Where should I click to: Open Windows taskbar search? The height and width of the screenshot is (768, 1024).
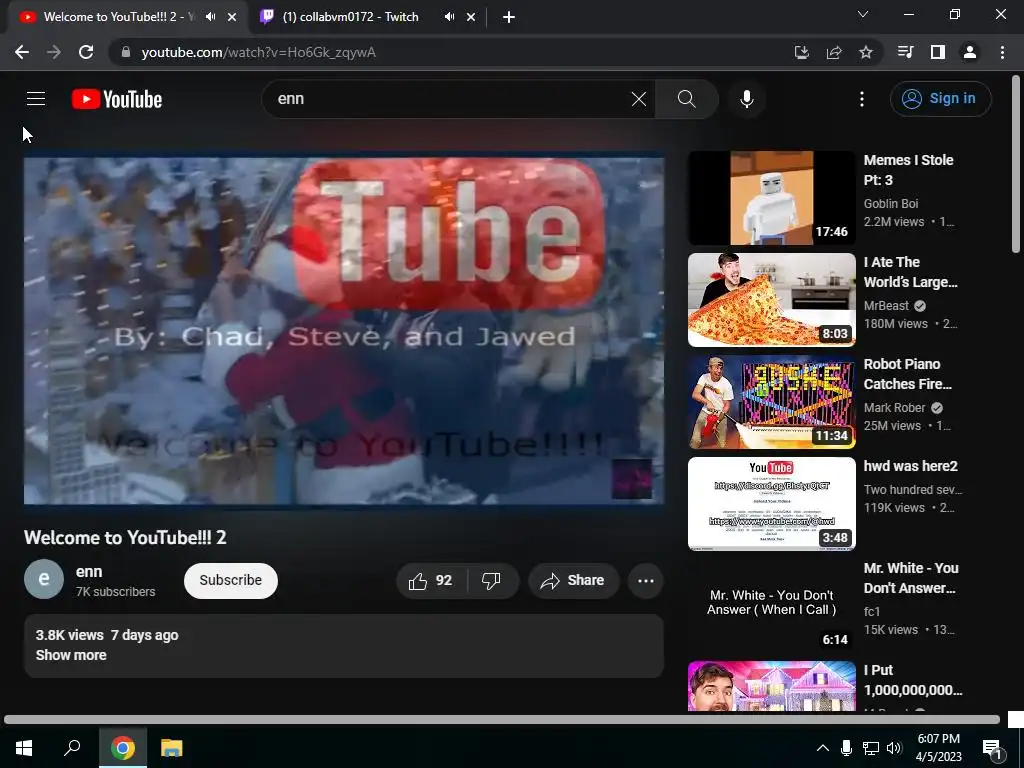pyautogui.click(x=72, y=748)
